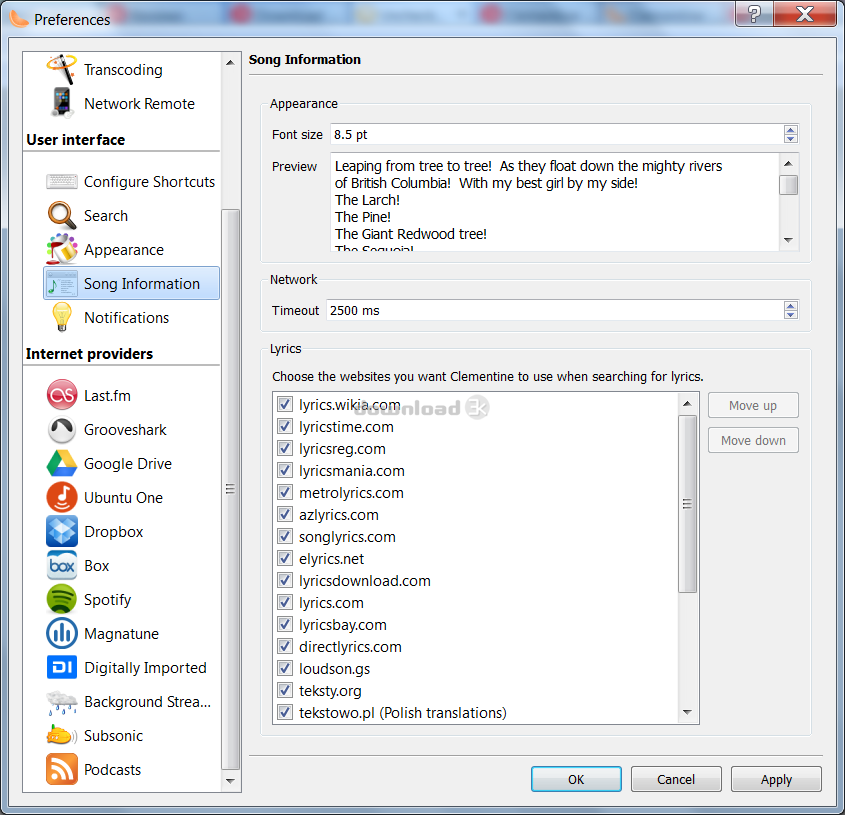Screen dimensions: 845x815
Task: Uncheck the lyrics.wikia.com checkbox
Action: click(x=285, y=405)
